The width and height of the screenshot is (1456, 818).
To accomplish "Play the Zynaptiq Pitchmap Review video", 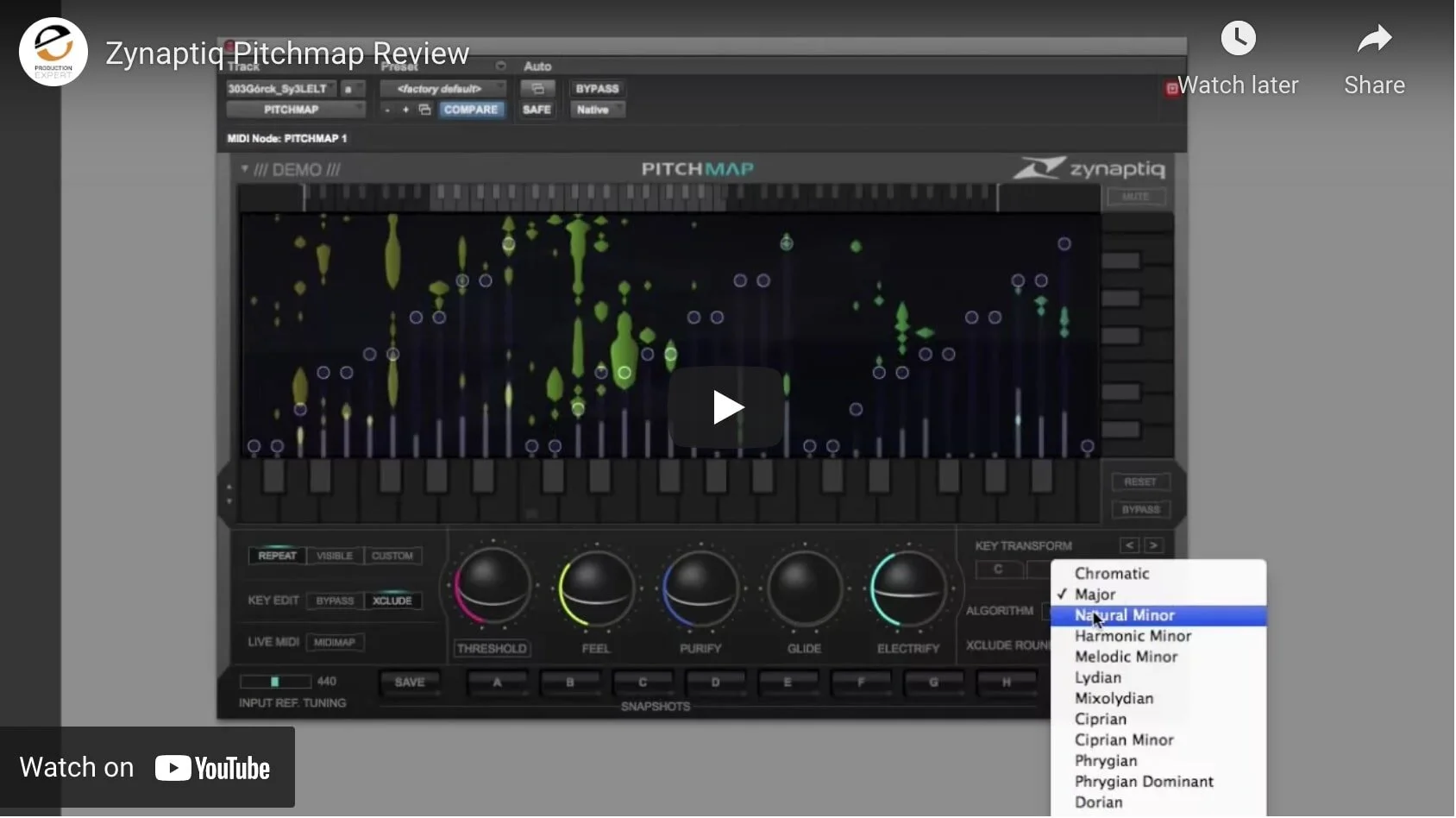I will pos(726,407).
